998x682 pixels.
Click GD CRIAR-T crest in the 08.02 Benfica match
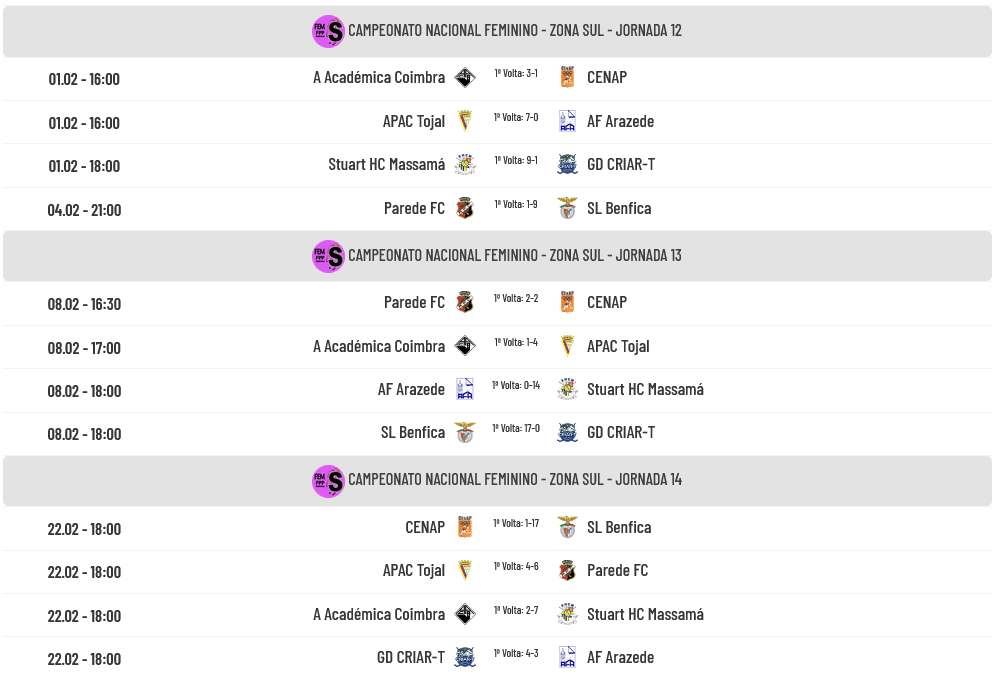pos(567,433)
